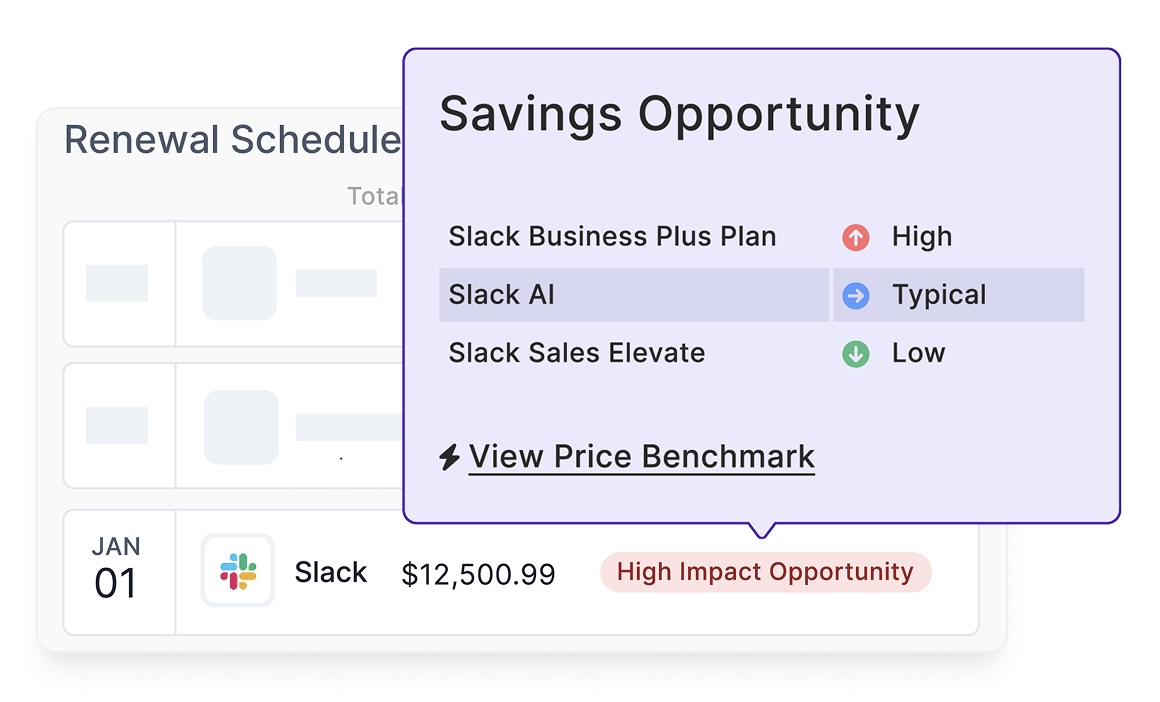Click the red up-arrow High icon

click(855, 237)
